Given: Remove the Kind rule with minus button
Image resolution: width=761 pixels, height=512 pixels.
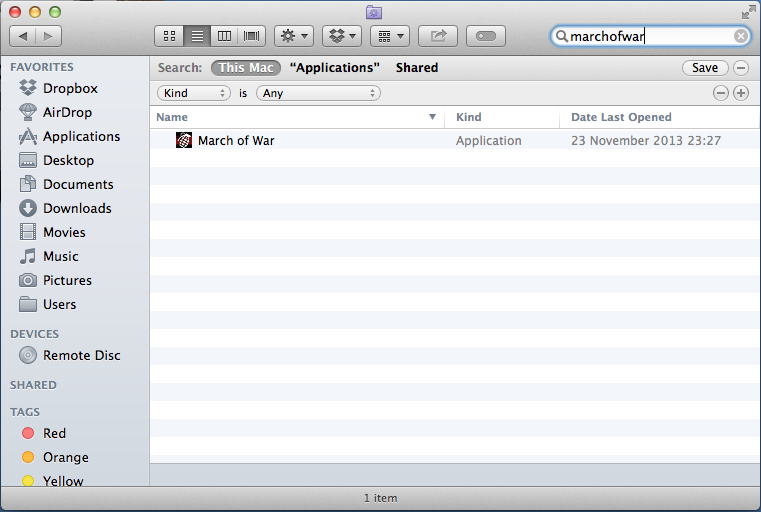Looking at the screenshot, I should [x=721, y=93].
